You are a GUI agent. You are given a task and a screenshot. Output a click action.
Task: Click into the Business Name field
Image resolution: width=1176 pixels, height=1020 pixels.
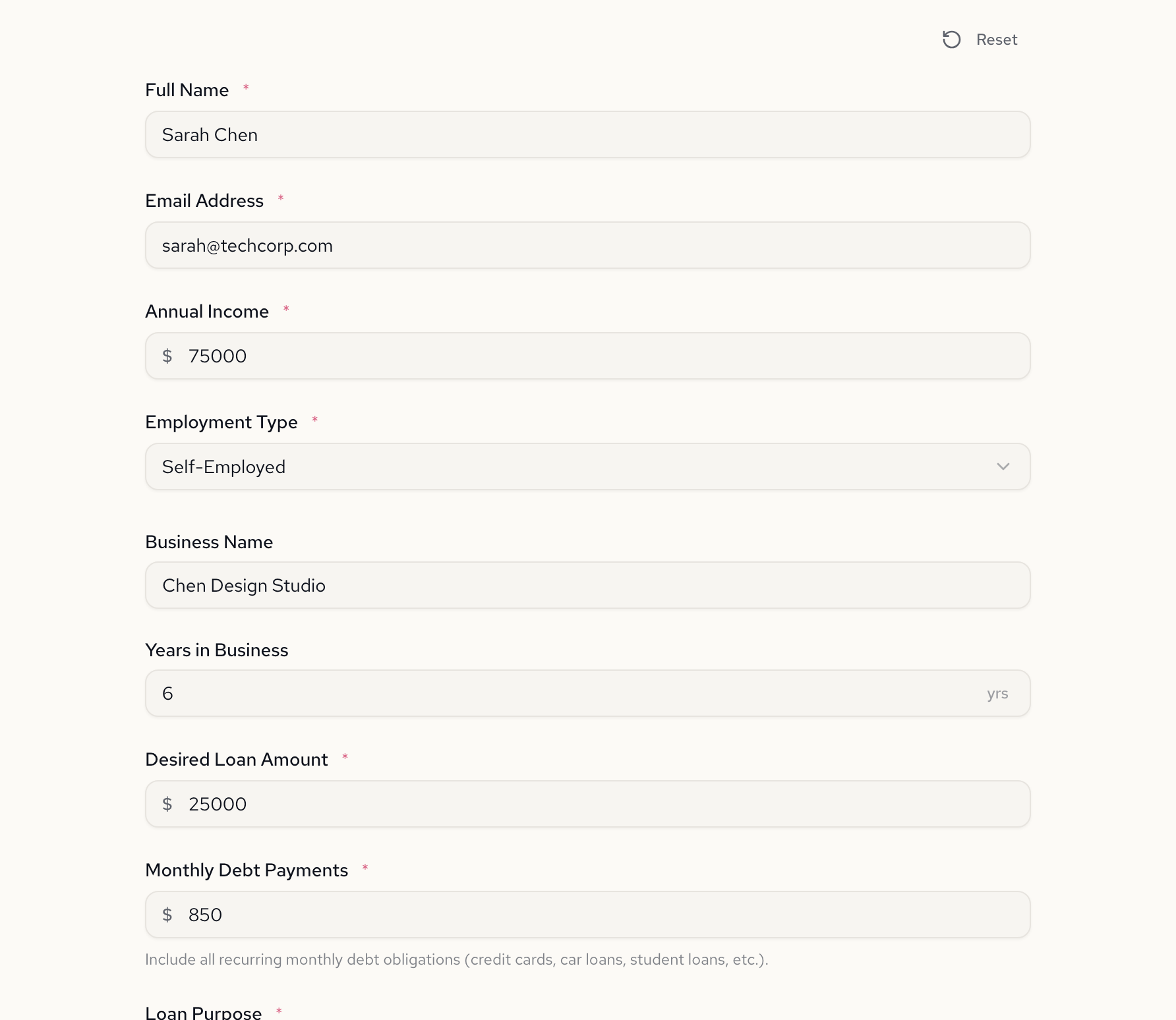click(587, 585)
